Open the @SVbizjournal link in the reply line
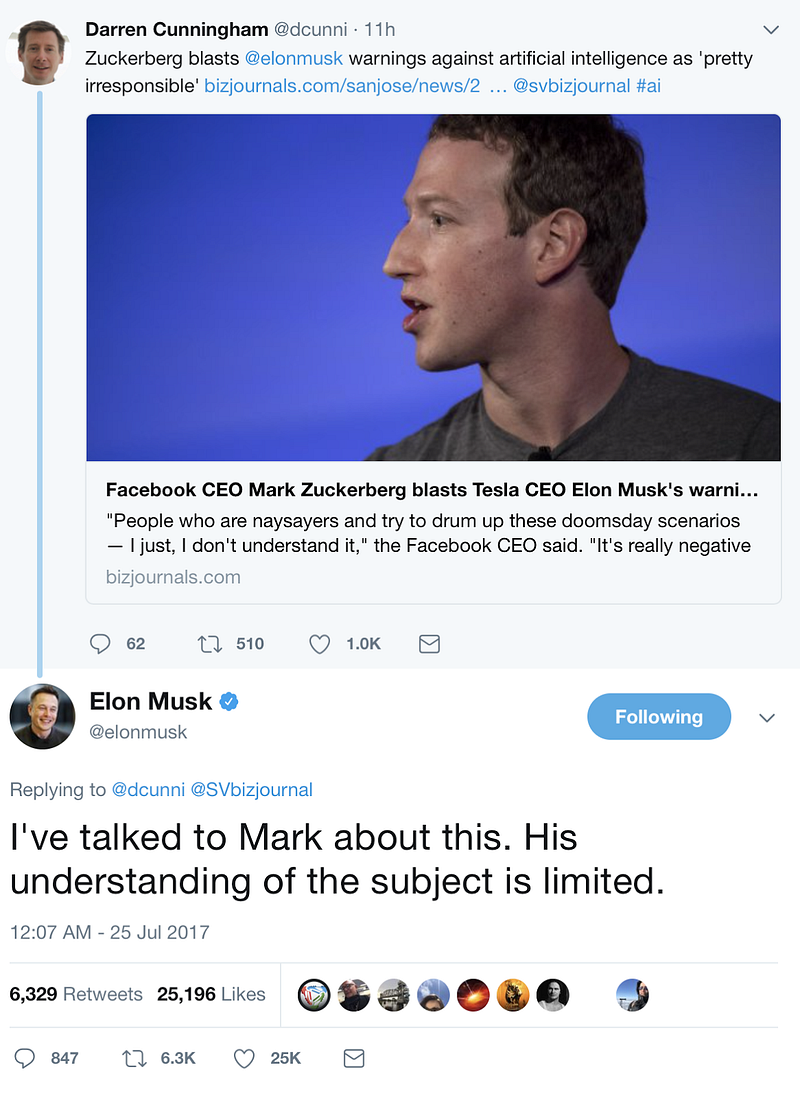This screenshot has width=800, height=1101. click(x=259, y=790)
